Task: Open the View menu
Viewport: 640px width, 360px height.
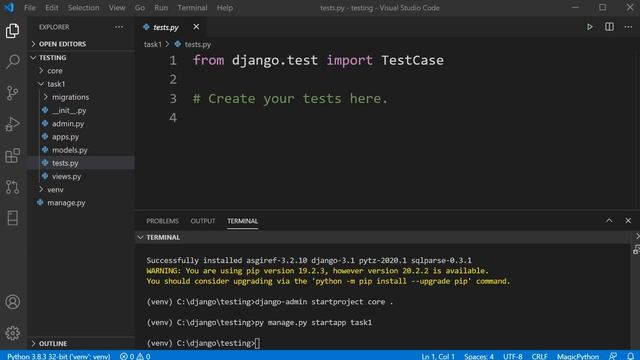Action: (117, 8)
